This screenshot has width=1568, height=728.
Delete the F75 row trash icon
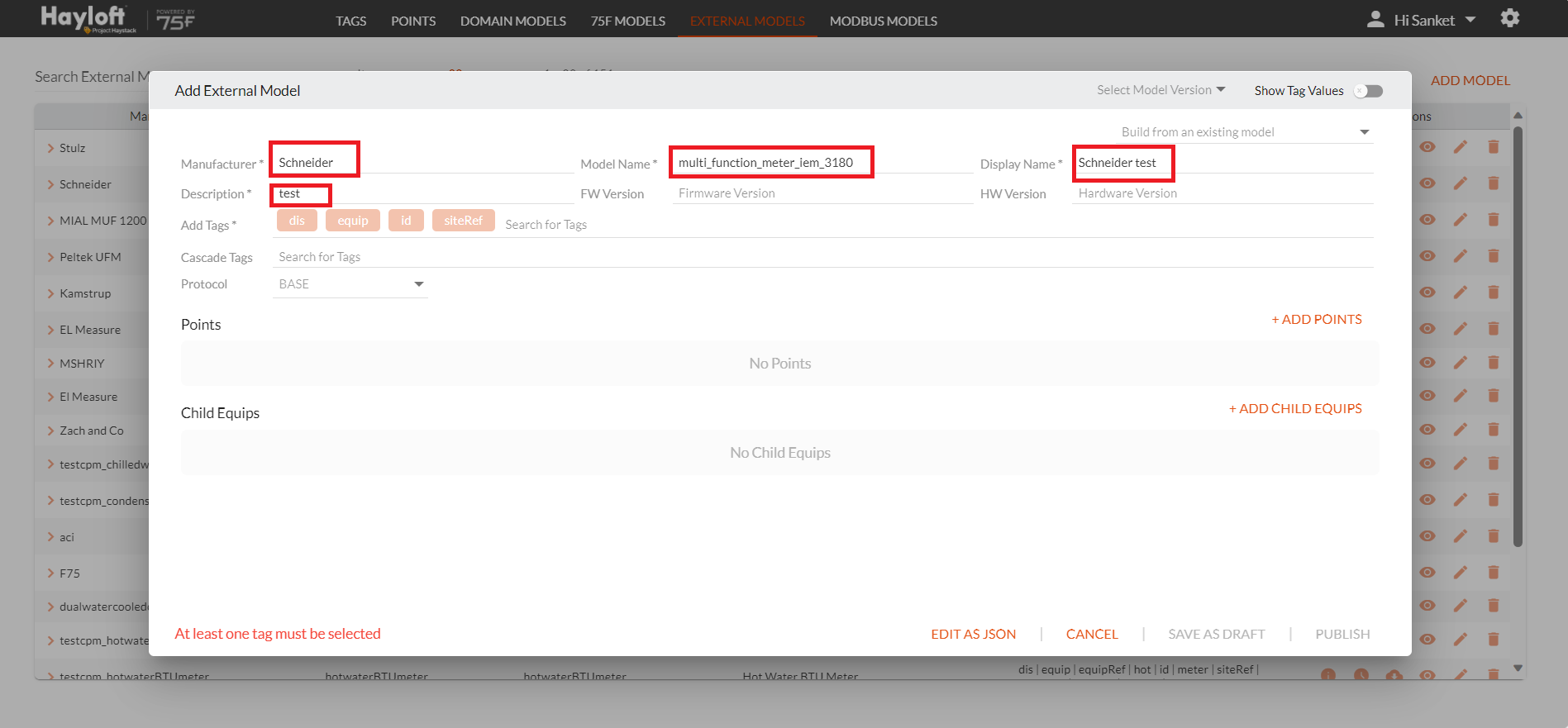[x=1494, y=573]
